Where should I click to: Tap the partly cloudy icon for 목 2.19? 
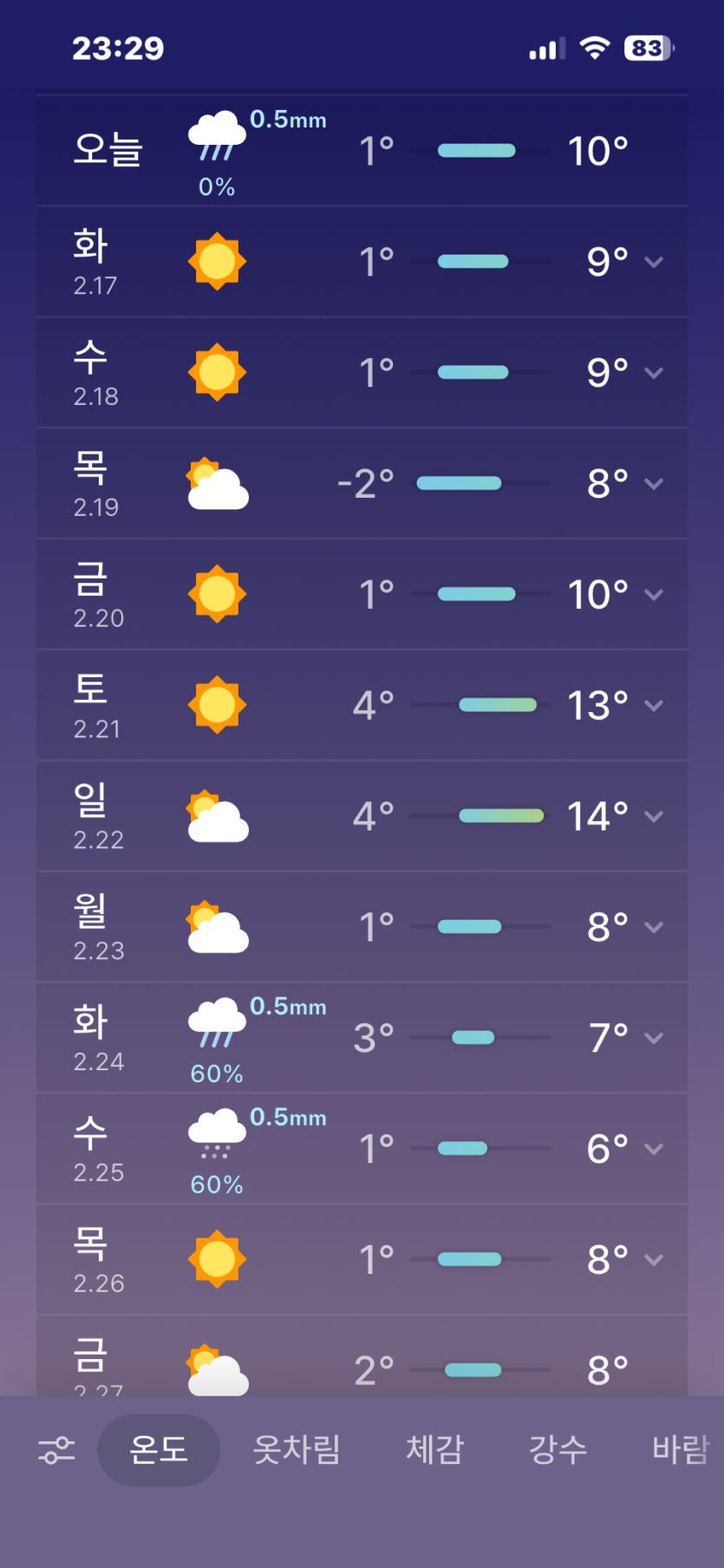click(x=218, y=484)
